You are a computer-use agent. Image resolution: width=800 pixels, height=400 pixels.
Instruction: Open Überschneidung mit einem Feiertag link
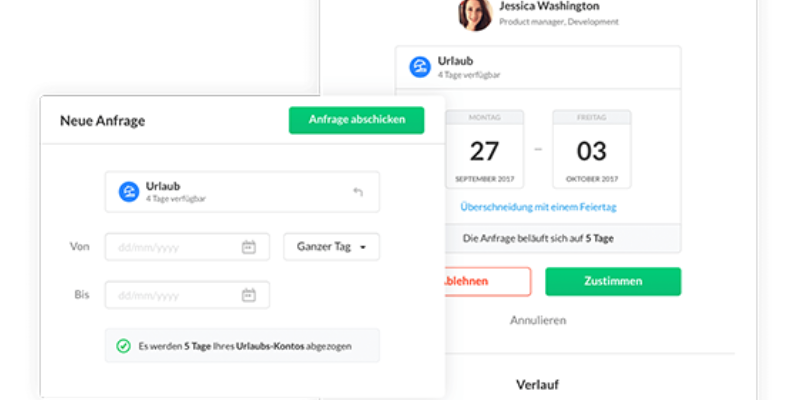click(538, 207)
